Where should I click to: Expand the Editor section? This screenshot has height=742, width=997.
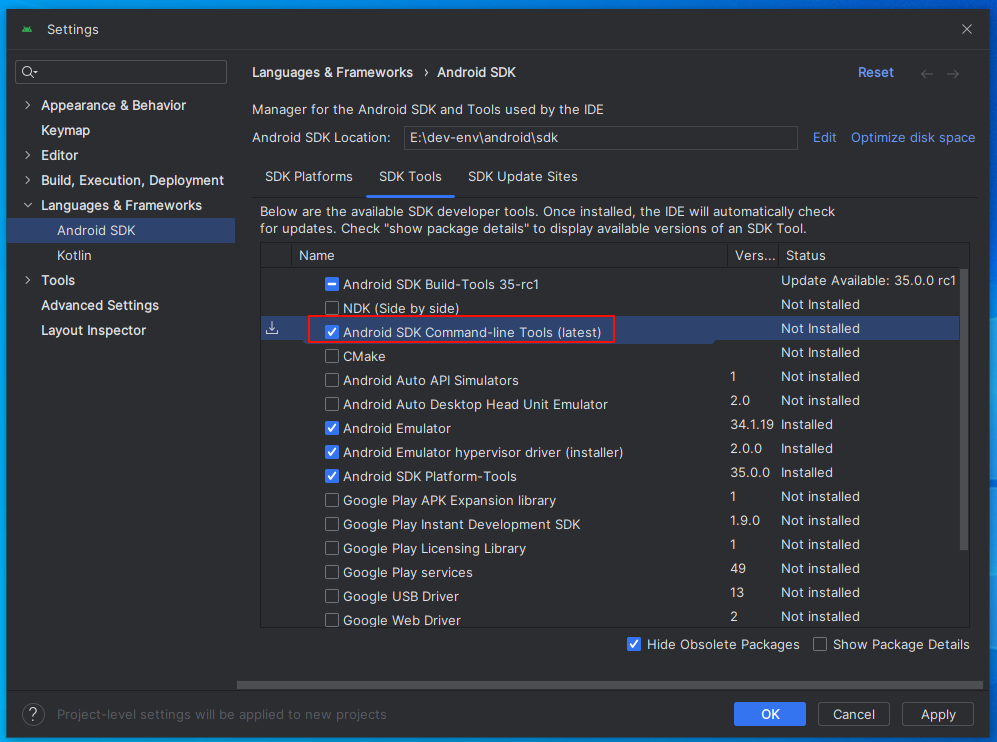tap(27, 155)
